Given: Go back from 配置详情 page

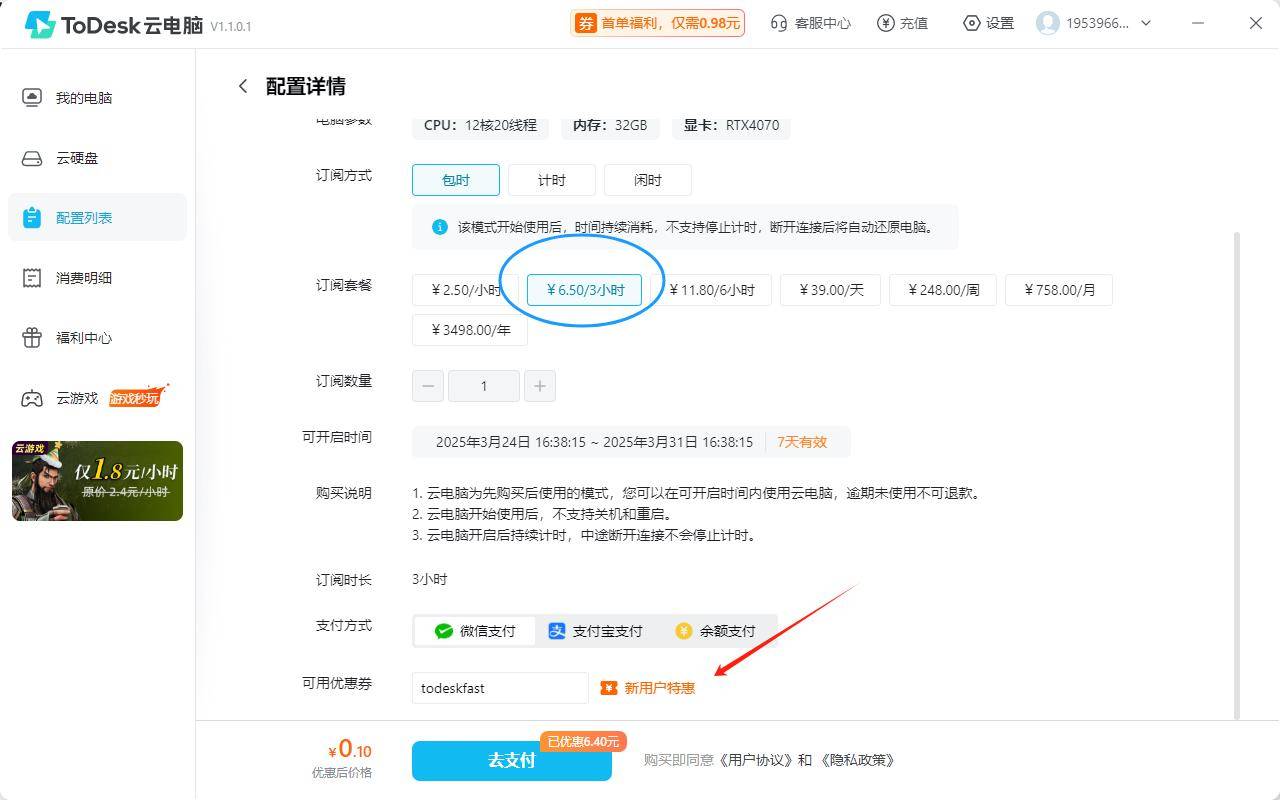Looking at the screenshot, I should click(242, 86).
